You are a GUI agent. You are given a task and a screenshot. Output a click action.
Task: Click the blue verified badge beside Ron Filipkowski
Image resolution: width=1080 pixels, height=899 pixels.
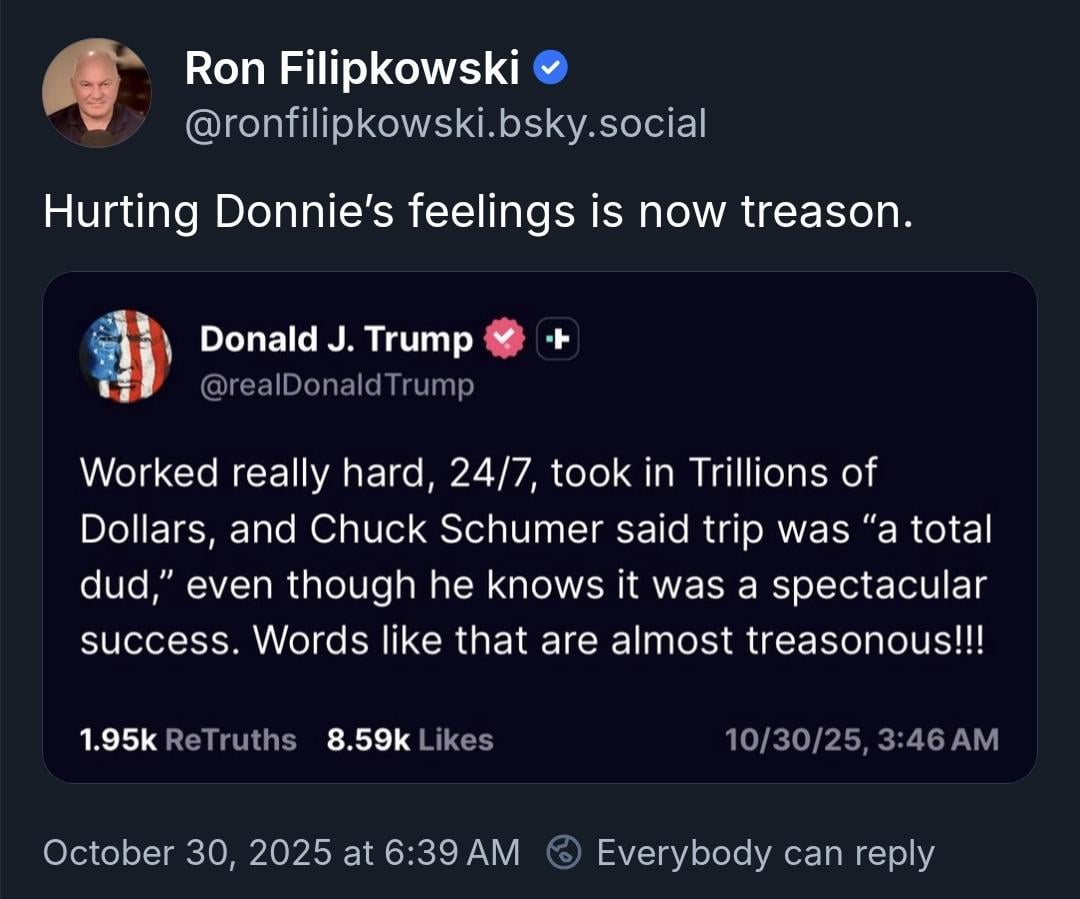coord(551,69)
